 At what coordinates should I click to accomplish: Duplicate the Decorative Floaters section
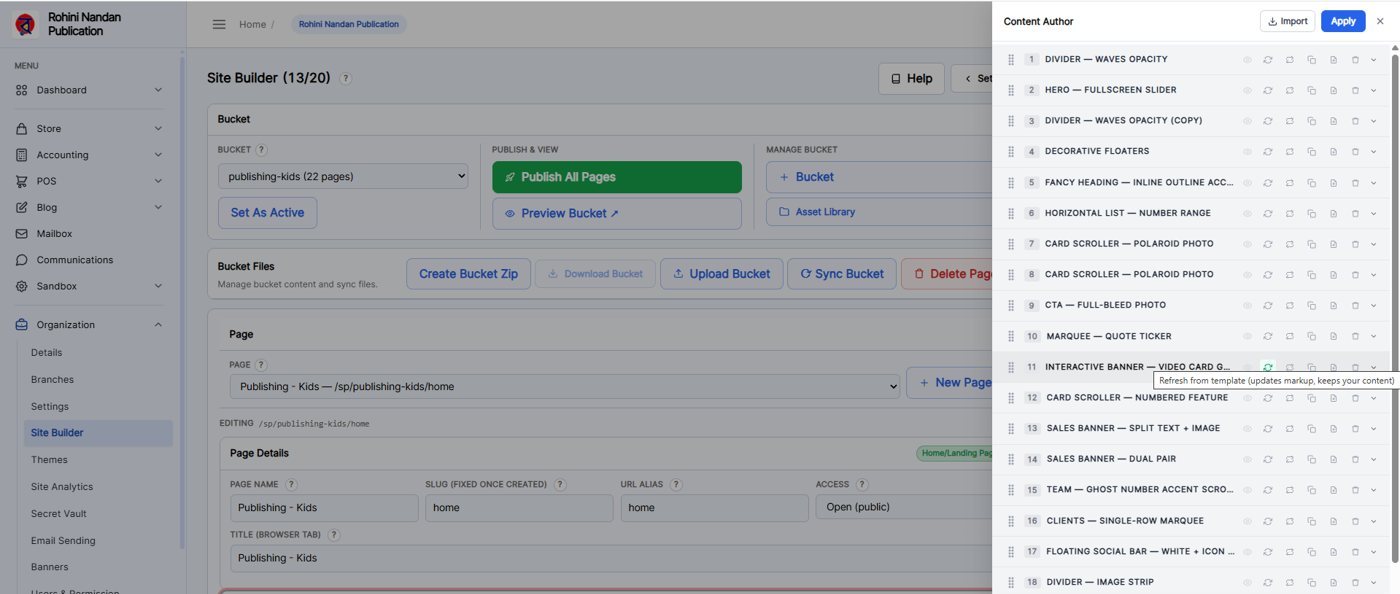click(x=1312, y=152)
